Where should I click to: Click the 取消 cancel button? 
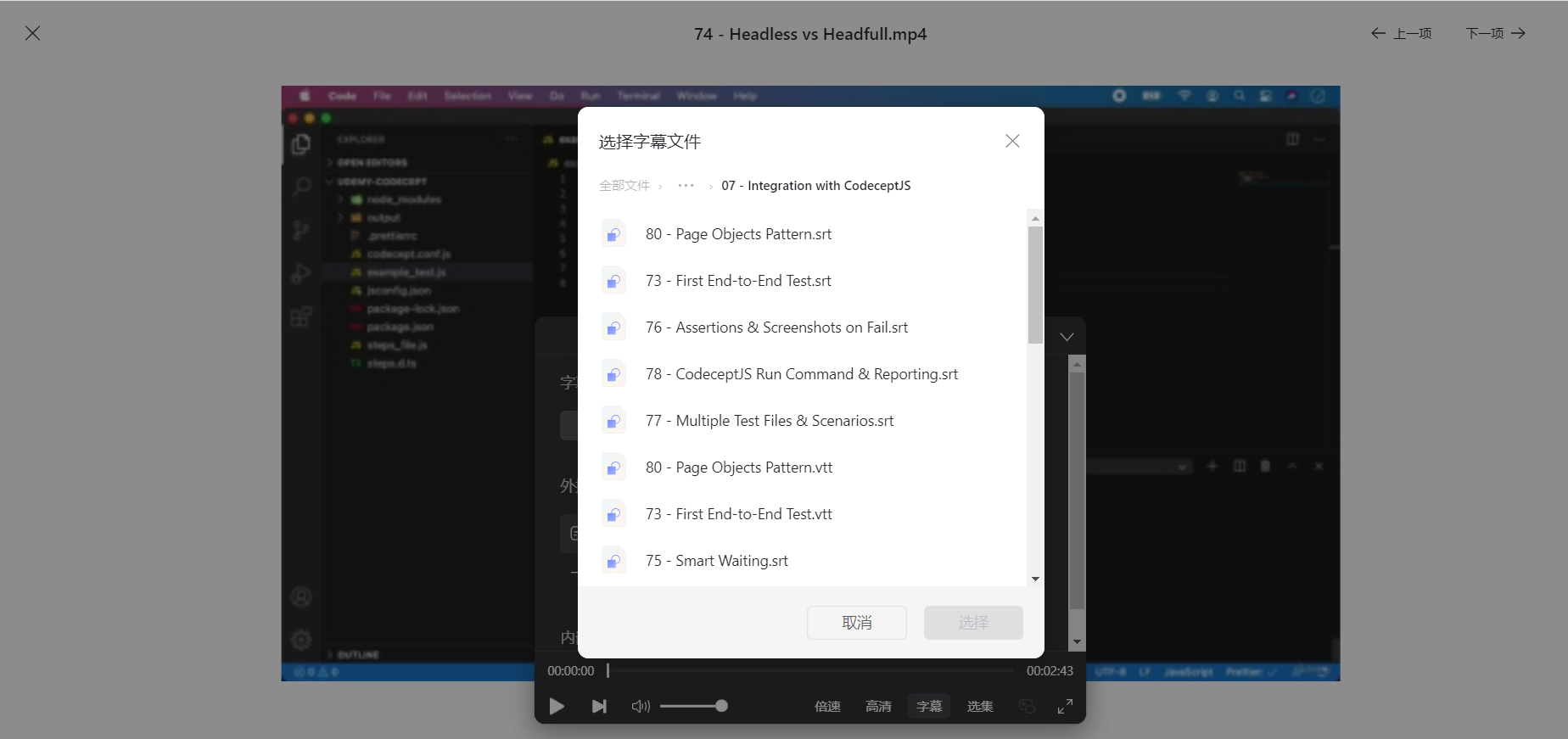857,623
